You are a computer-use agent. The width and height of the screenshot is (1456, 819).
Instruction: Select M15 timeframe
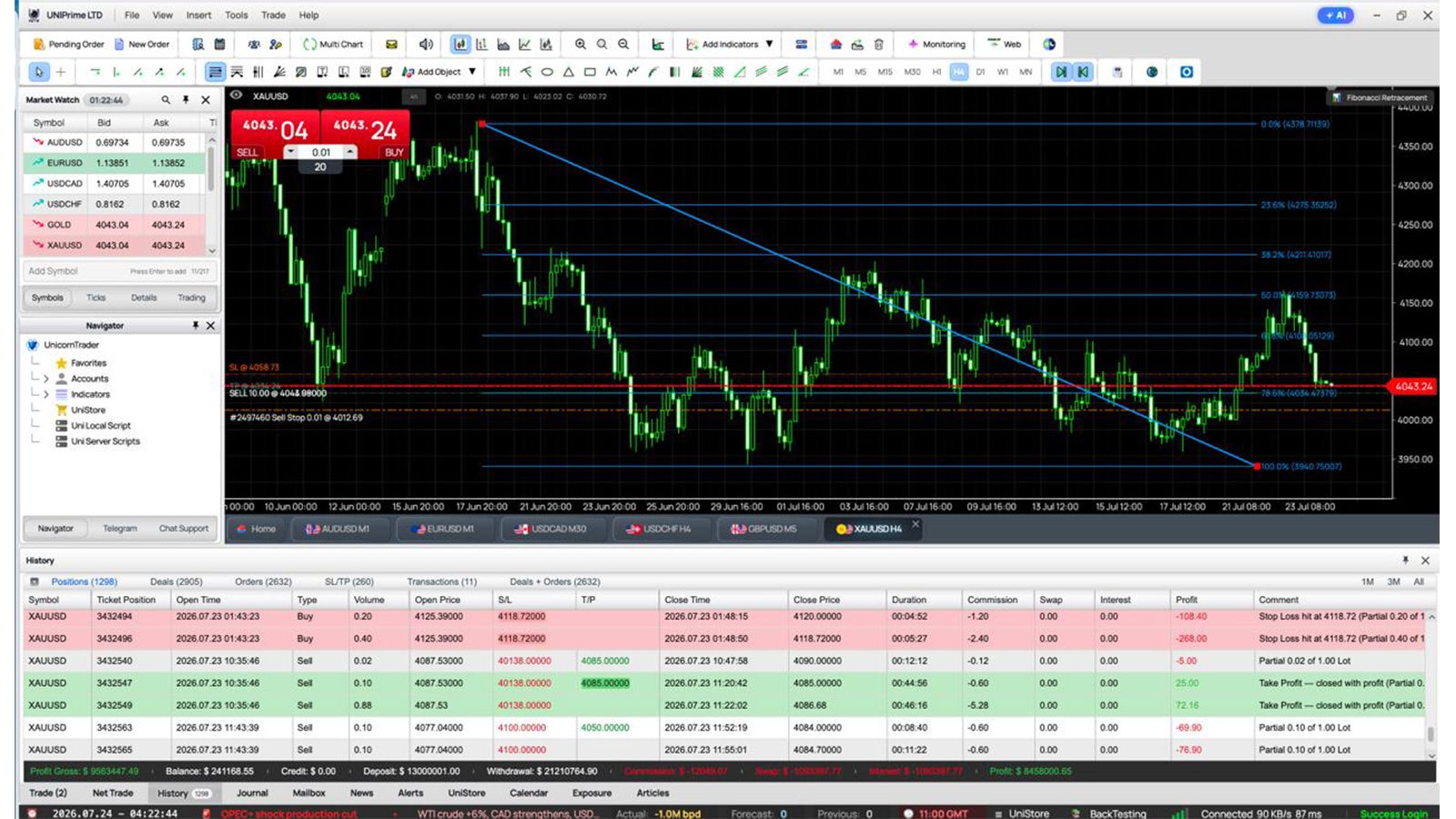[x=885, y=72]
